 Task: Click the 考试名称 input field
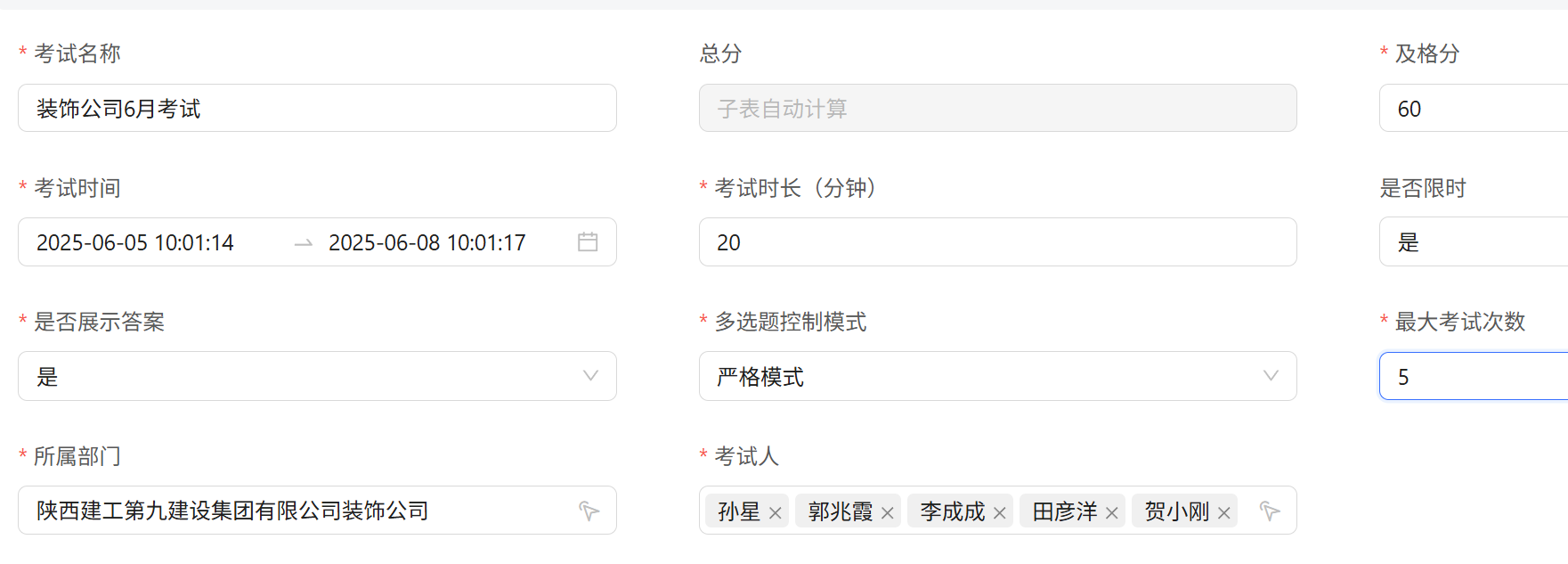pos(317,109)
